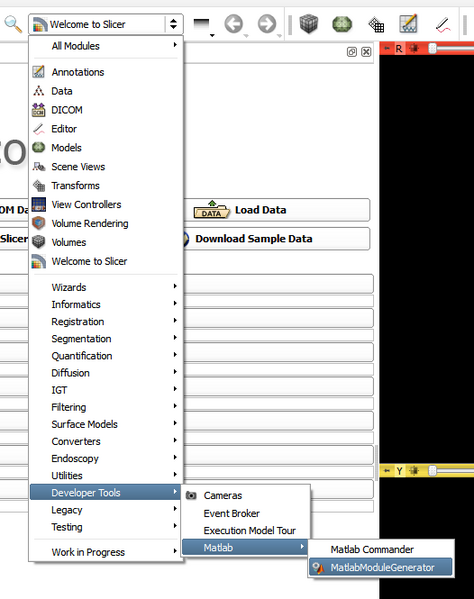Open Scene Views from the menu
The width and height of the screenshot is (474, 599).
106,167
